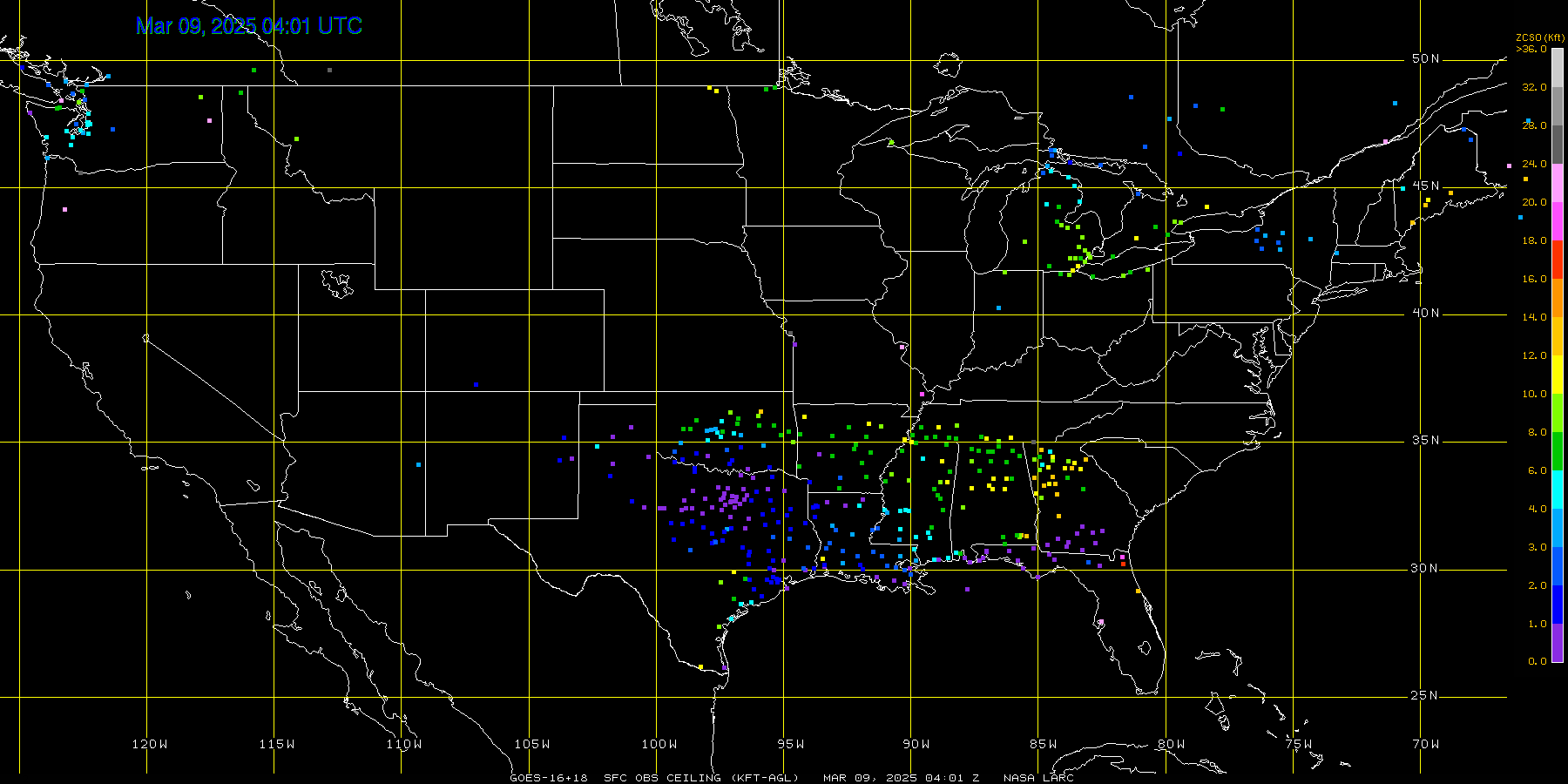1568x784 pixels.
Task: Click the 70W longitude label
Action: coord(1426,744)
